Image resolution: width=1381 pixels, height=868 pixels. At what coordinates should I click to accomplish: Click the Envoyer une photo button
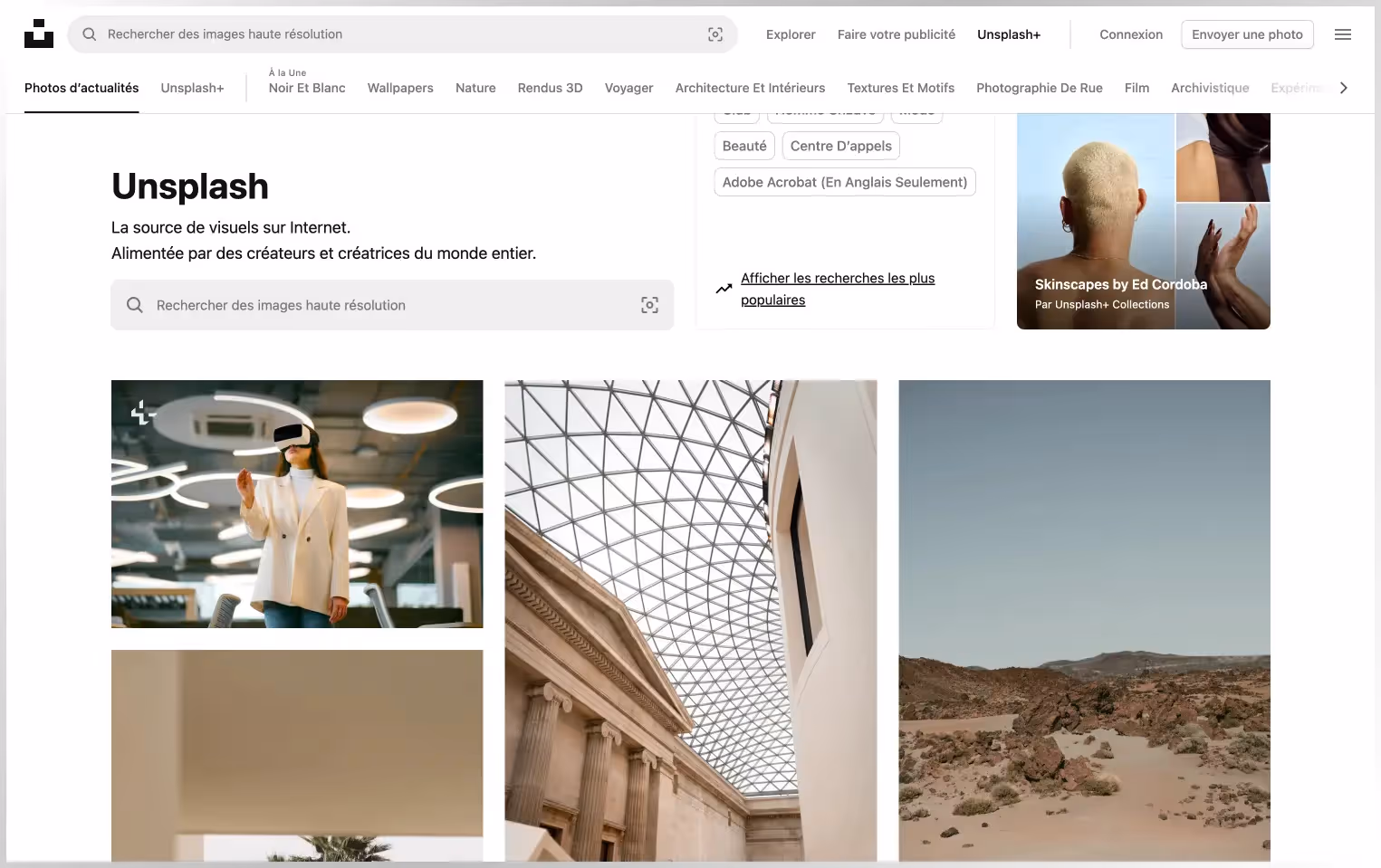(1247, 34)
